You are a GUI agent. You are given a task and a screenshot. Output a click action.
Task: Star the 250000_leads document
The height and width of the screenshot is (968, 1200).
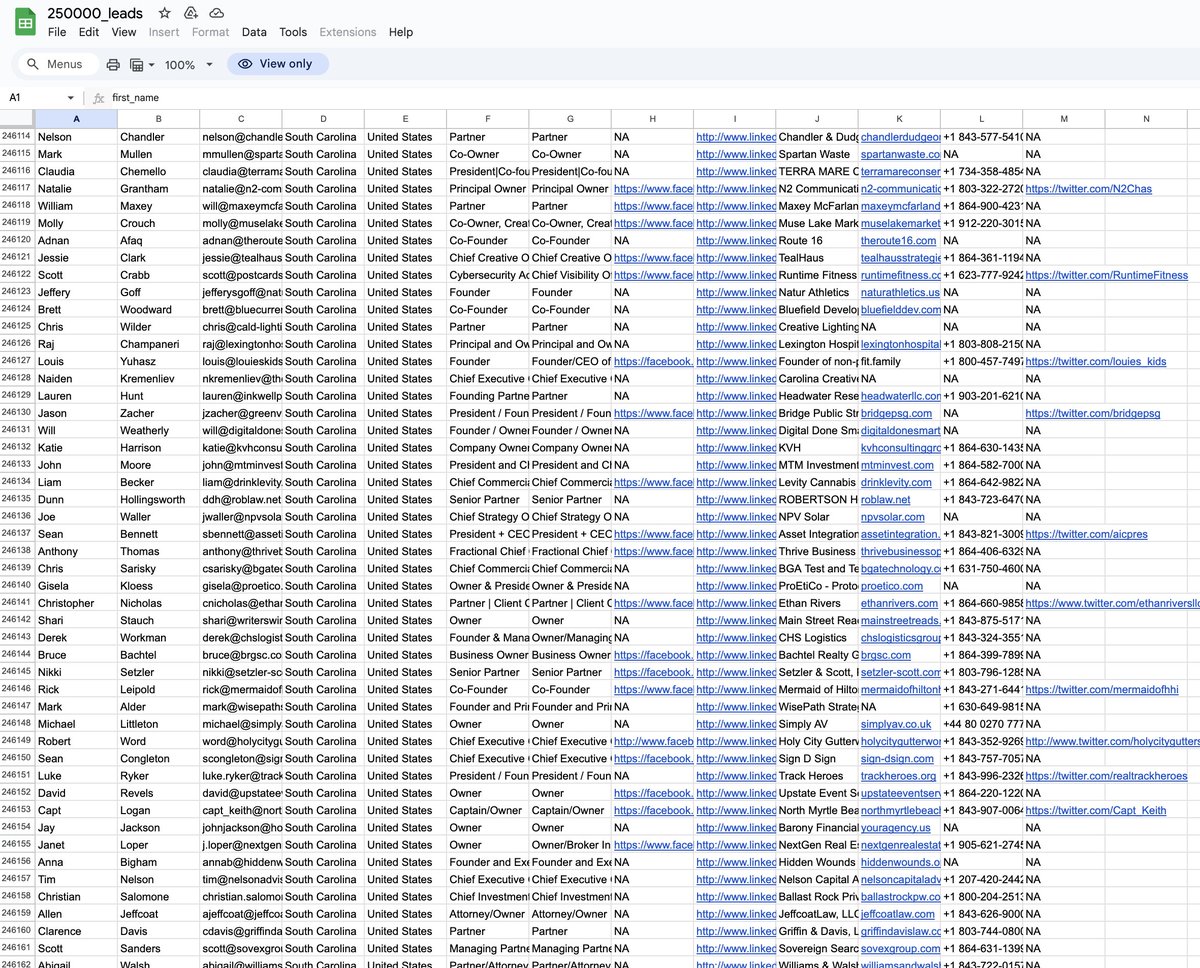pos(164,13)
